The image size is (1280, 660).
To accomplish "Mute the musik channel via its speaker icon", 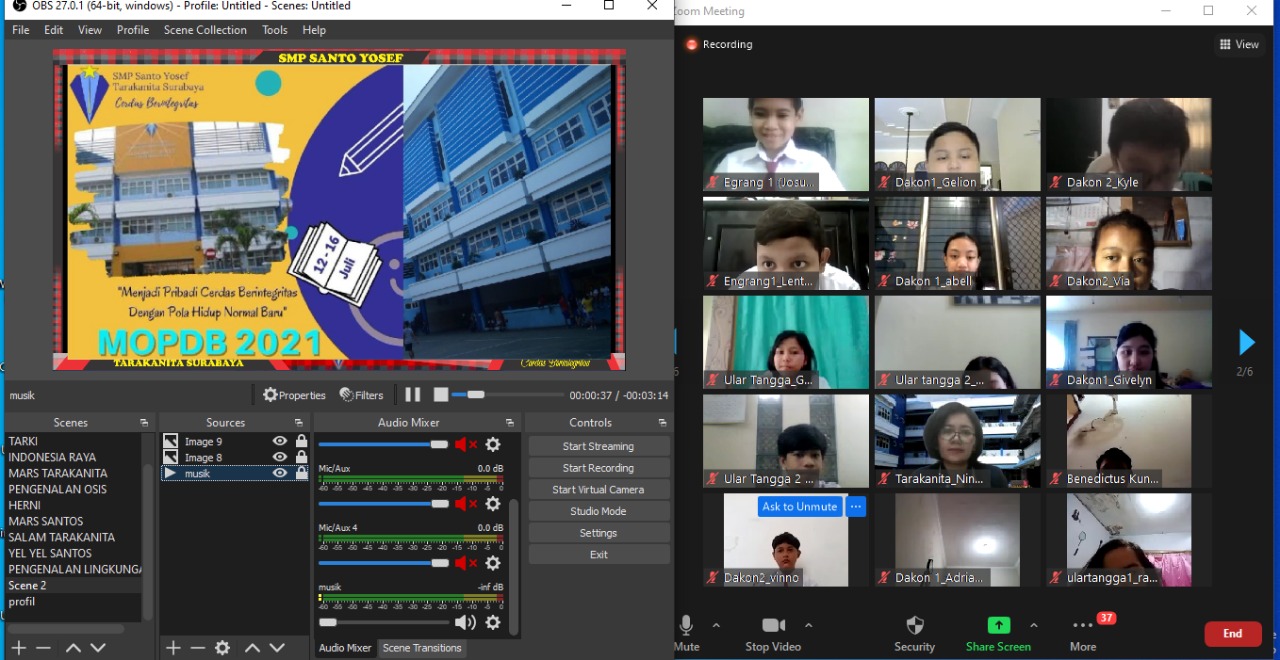I will point(466,622).
